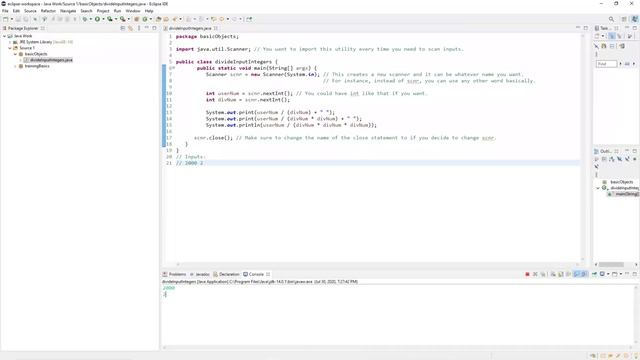Click the scnr.close() code line
This screenshot has height=360, width=640.
[344, 138]
